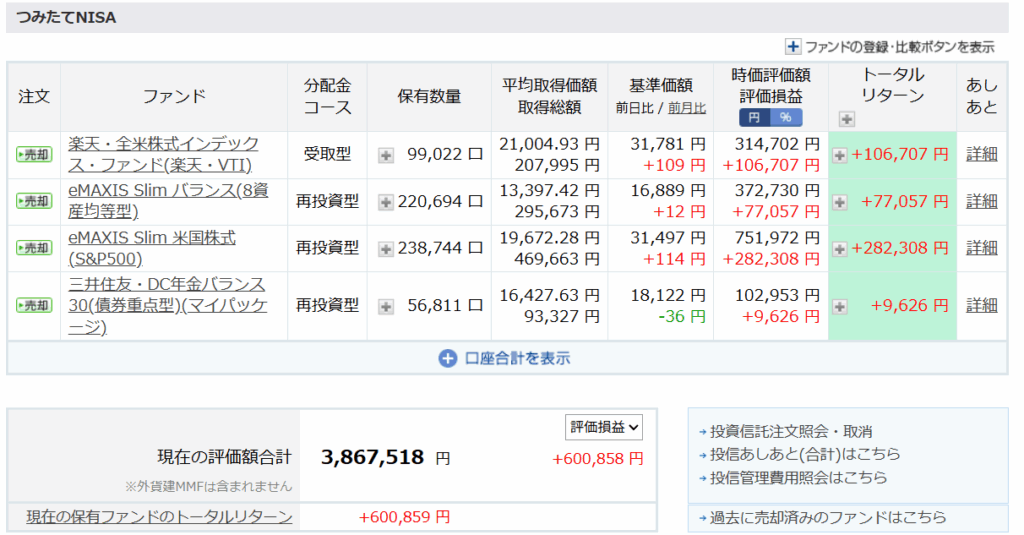Click -36 円 daily change value
1024x535 pixels.
click(682, 316)
